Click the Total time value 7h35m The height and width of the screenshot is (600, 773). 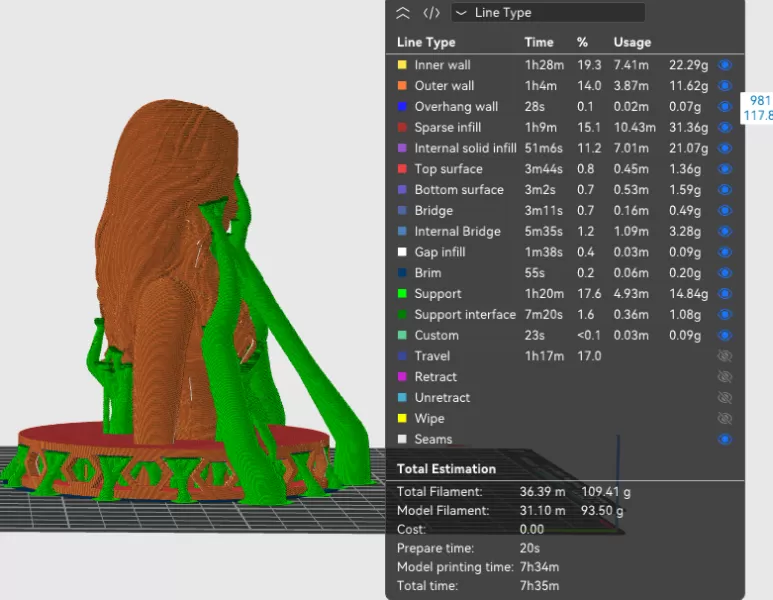[x=539, y=586]
